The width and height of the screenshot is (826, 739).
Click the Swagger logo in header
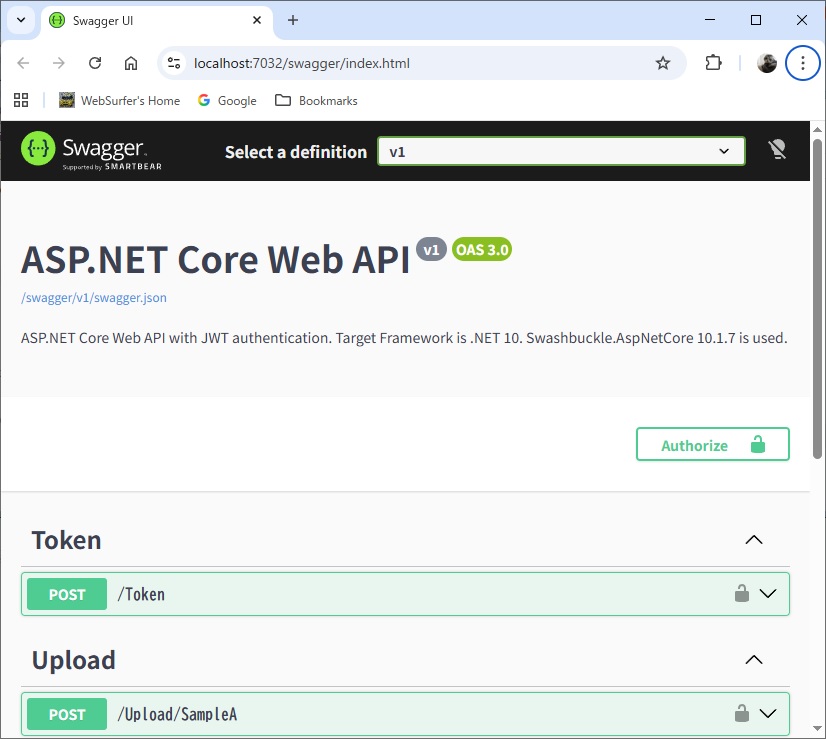click(x=91, y=151)
